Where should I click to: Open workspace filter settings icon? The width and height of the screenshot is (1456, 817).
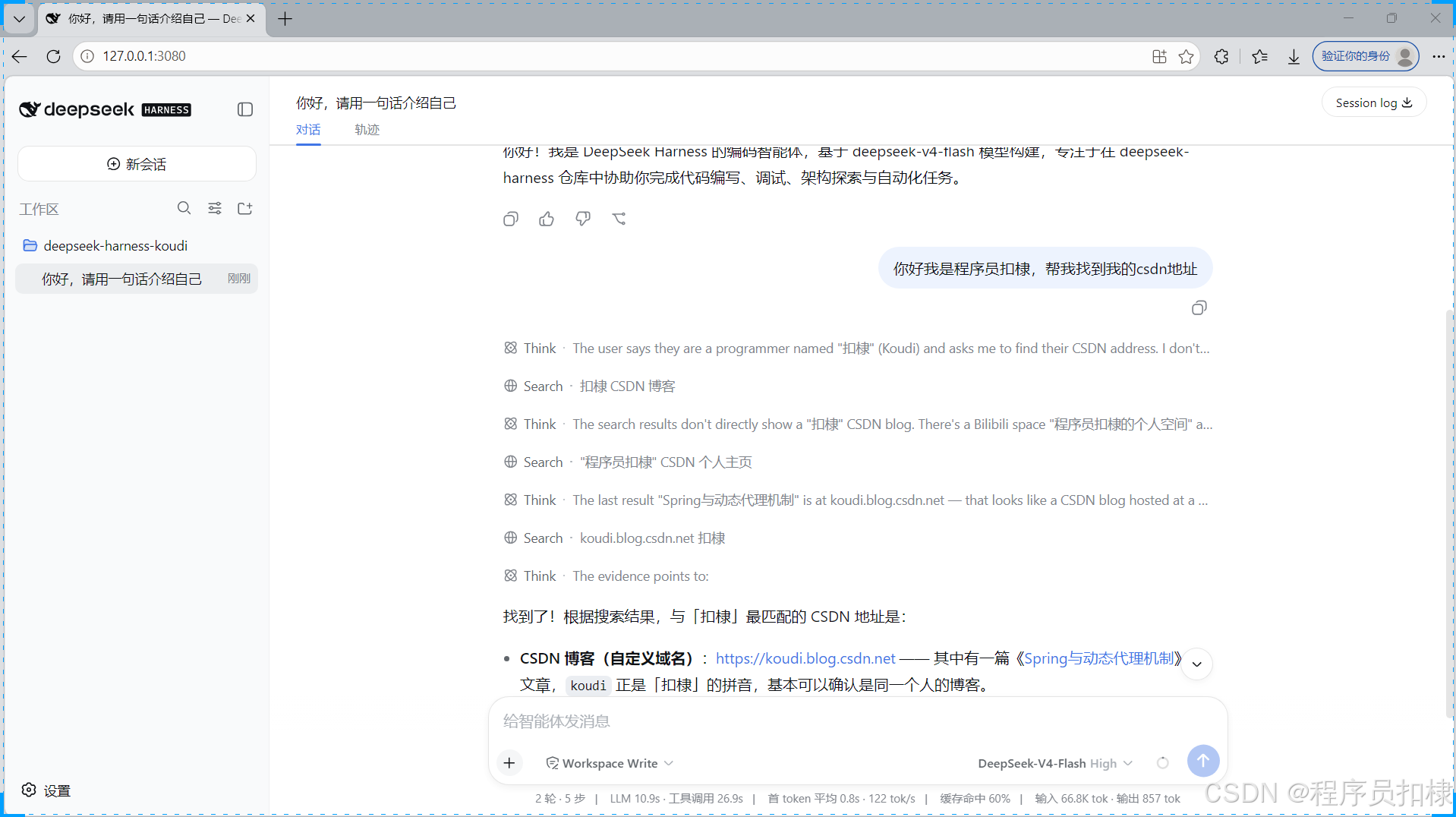pos(215,208)
